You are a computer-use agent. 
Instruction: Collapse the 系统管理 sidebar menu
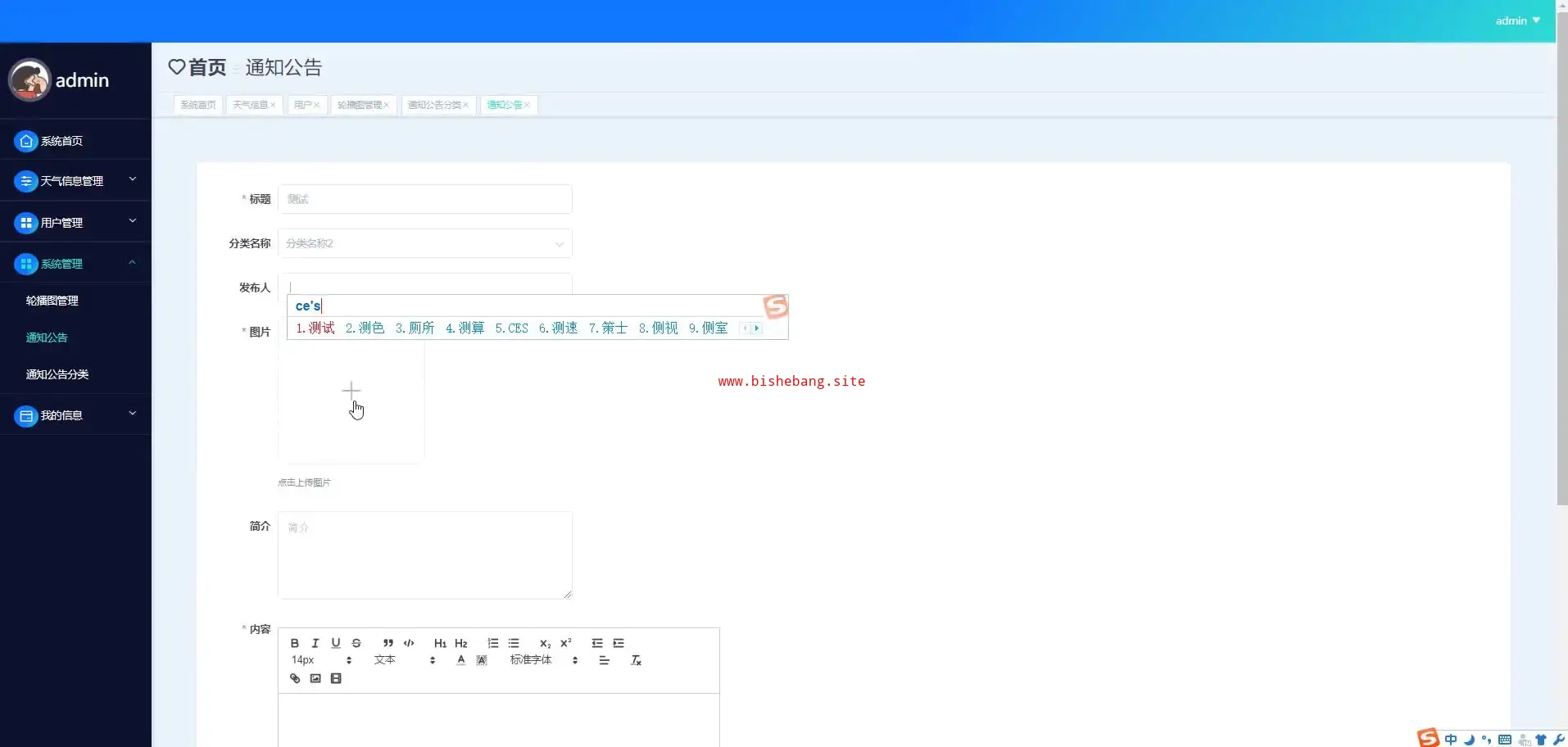coord(75,263)
